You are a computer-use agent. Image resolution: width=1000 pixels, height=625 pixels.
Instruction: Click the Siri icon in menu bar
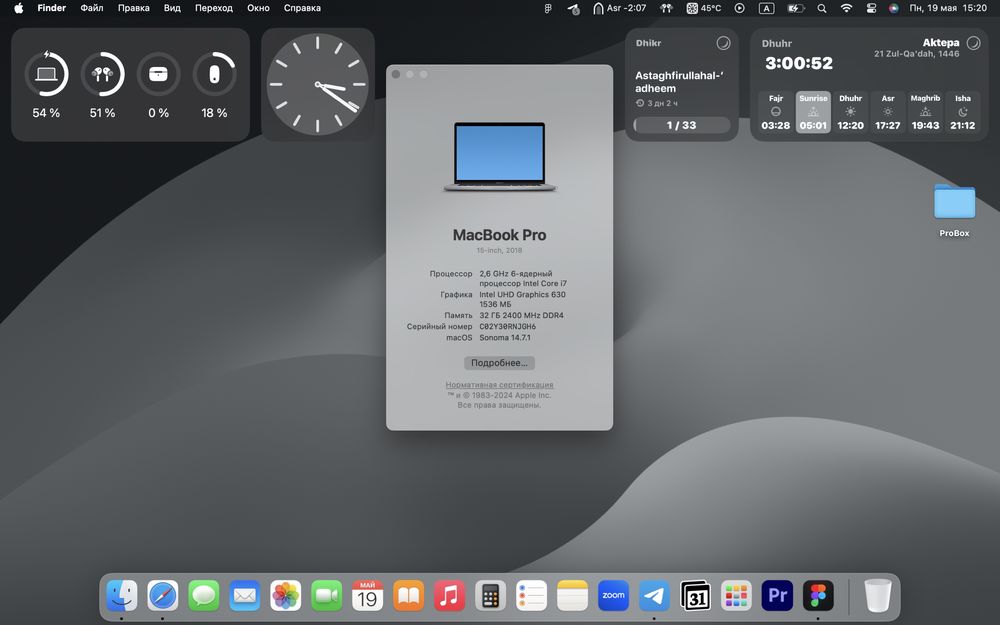893,8
